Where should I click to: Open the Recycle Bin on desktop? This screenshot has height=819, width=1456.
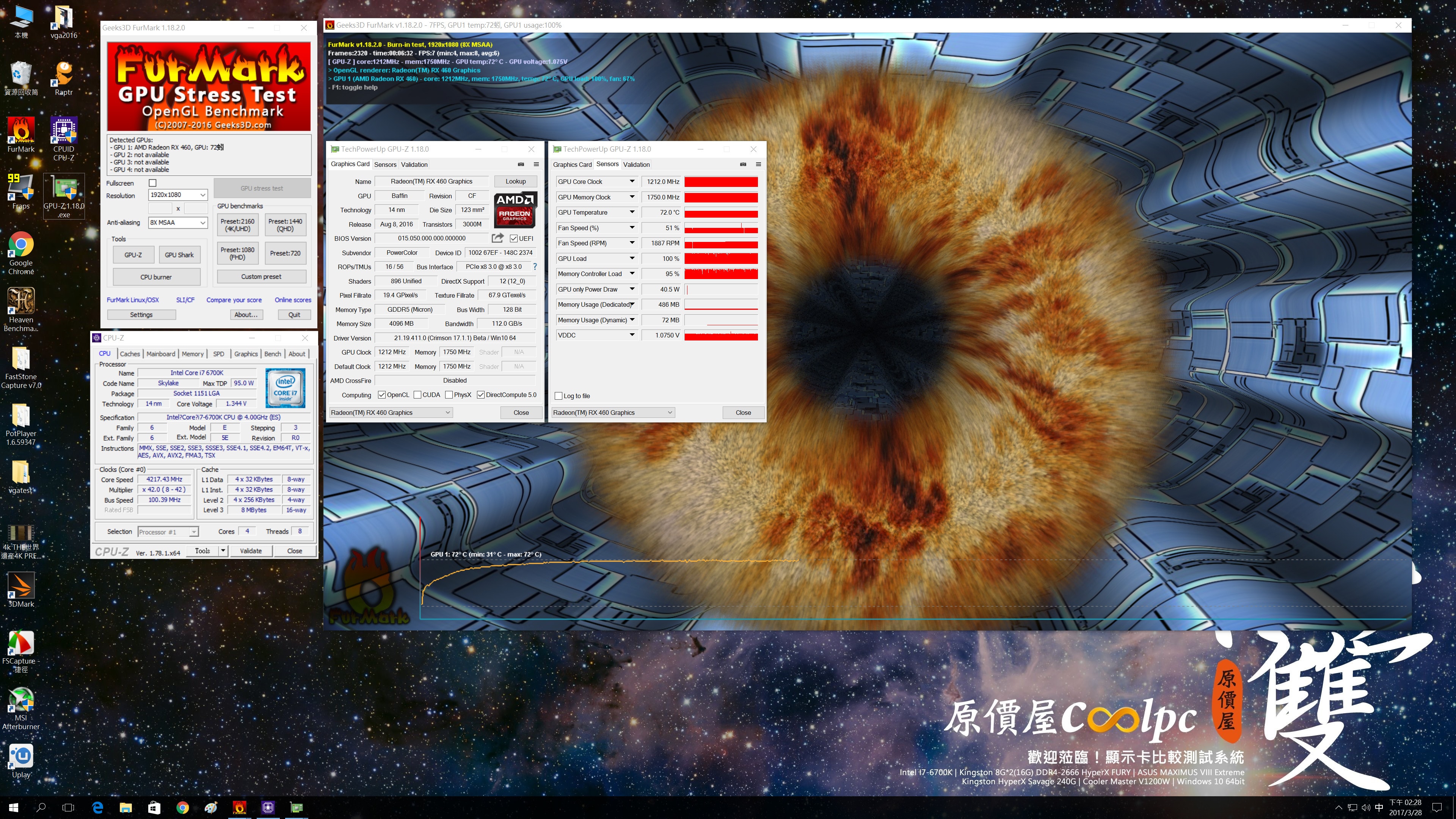(x=21, y=78)
